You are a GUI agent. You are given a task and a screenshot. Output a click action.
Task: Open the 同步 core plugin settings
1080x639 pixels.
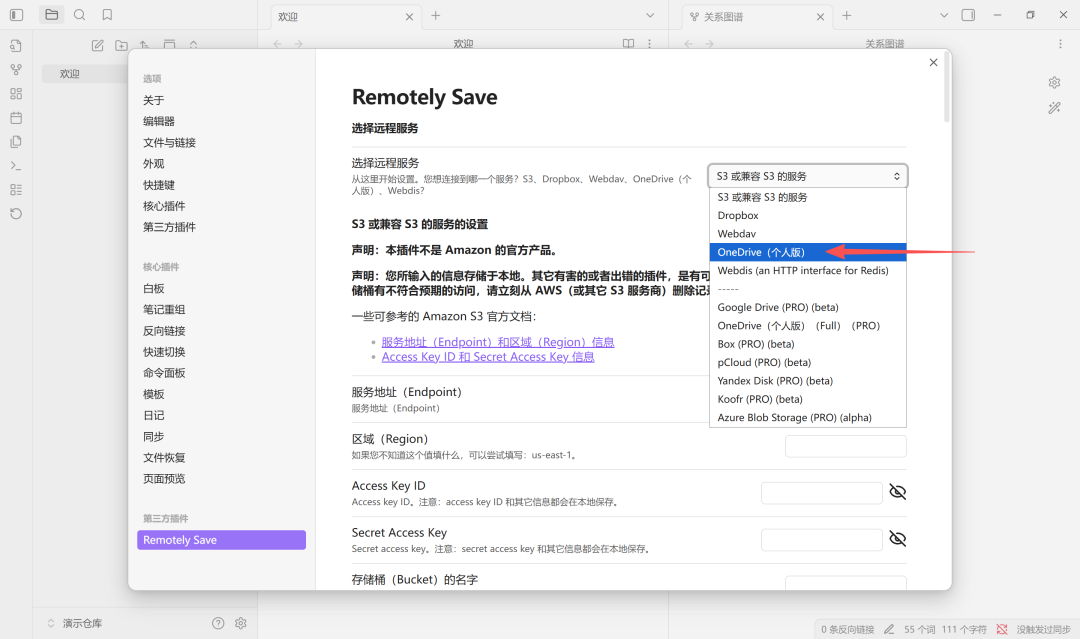pos(222,437)
